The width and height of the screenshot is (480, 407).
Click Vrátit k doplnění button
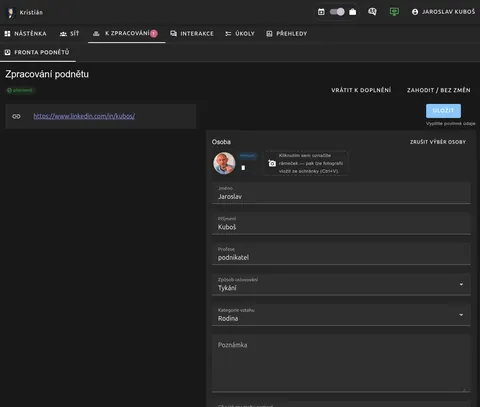coord(361,90)
